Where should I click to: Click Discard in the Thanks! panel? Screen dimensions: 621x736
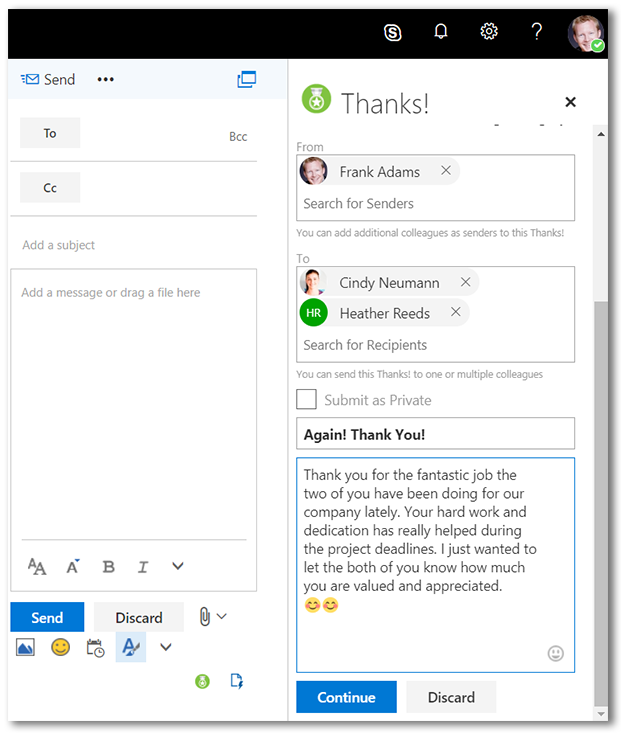451,697
